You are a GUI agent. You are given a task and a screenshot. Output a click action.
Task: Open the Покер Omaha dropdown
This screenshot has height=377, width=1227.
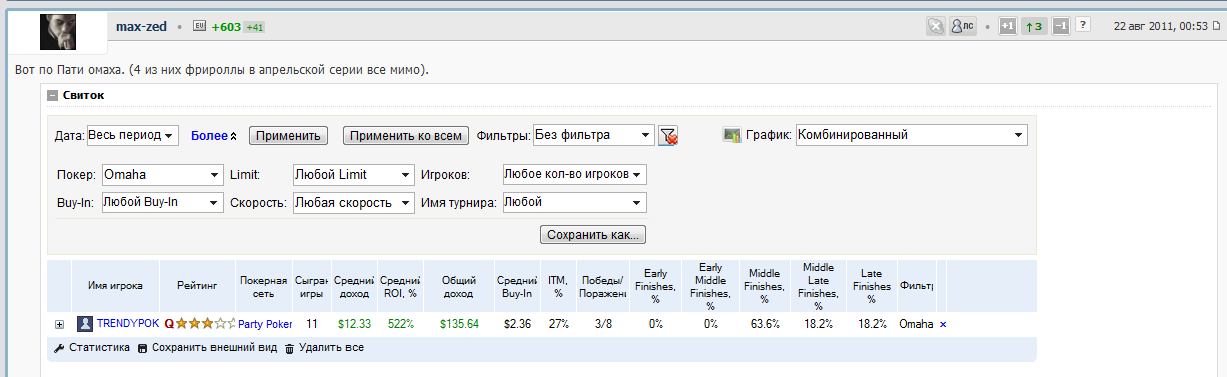pos(162,175)
